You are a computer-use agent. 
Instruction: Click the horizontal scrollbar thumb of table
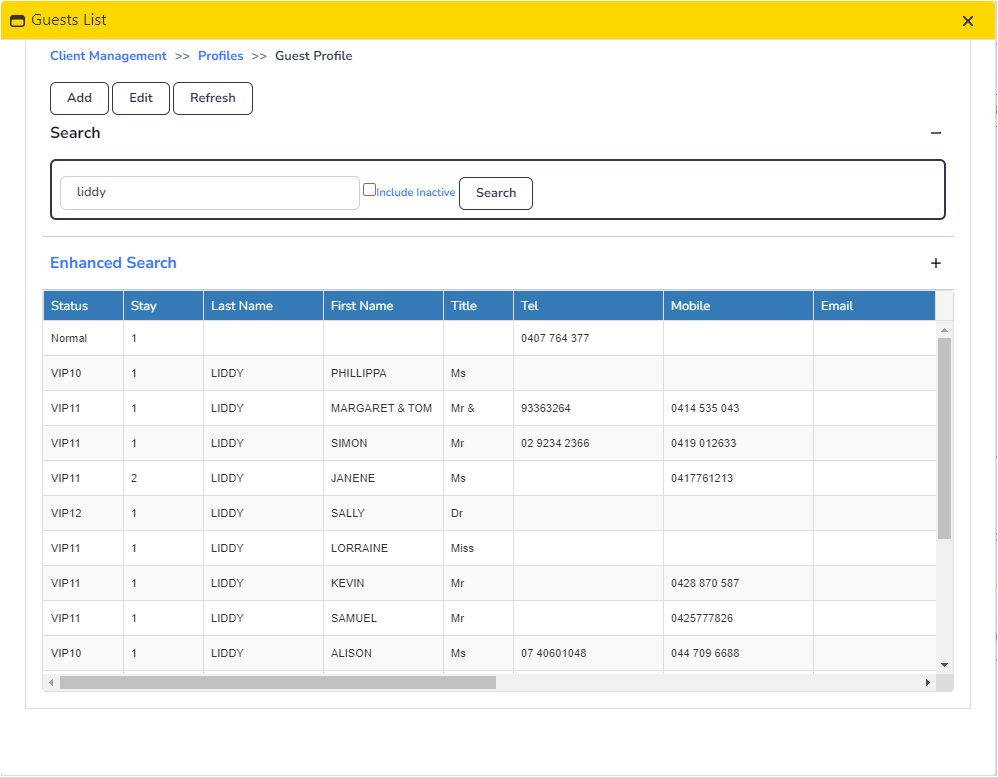[x=278, y=683]
